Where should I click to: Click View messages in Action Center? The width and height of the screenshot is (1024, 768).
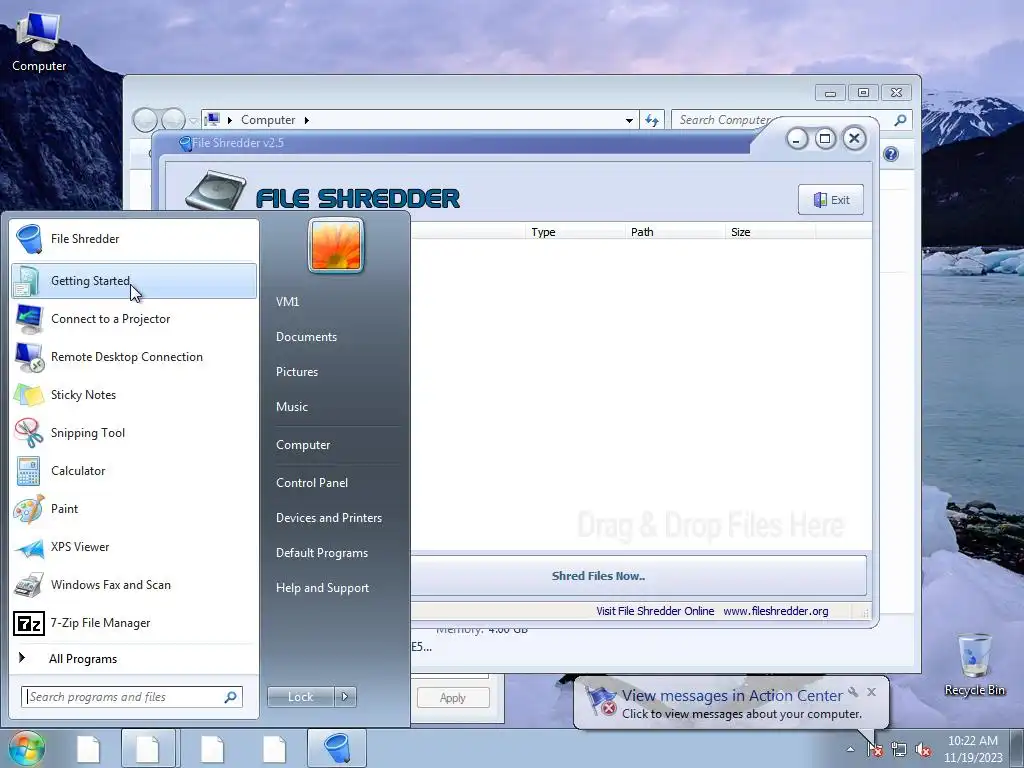point(732,696)
